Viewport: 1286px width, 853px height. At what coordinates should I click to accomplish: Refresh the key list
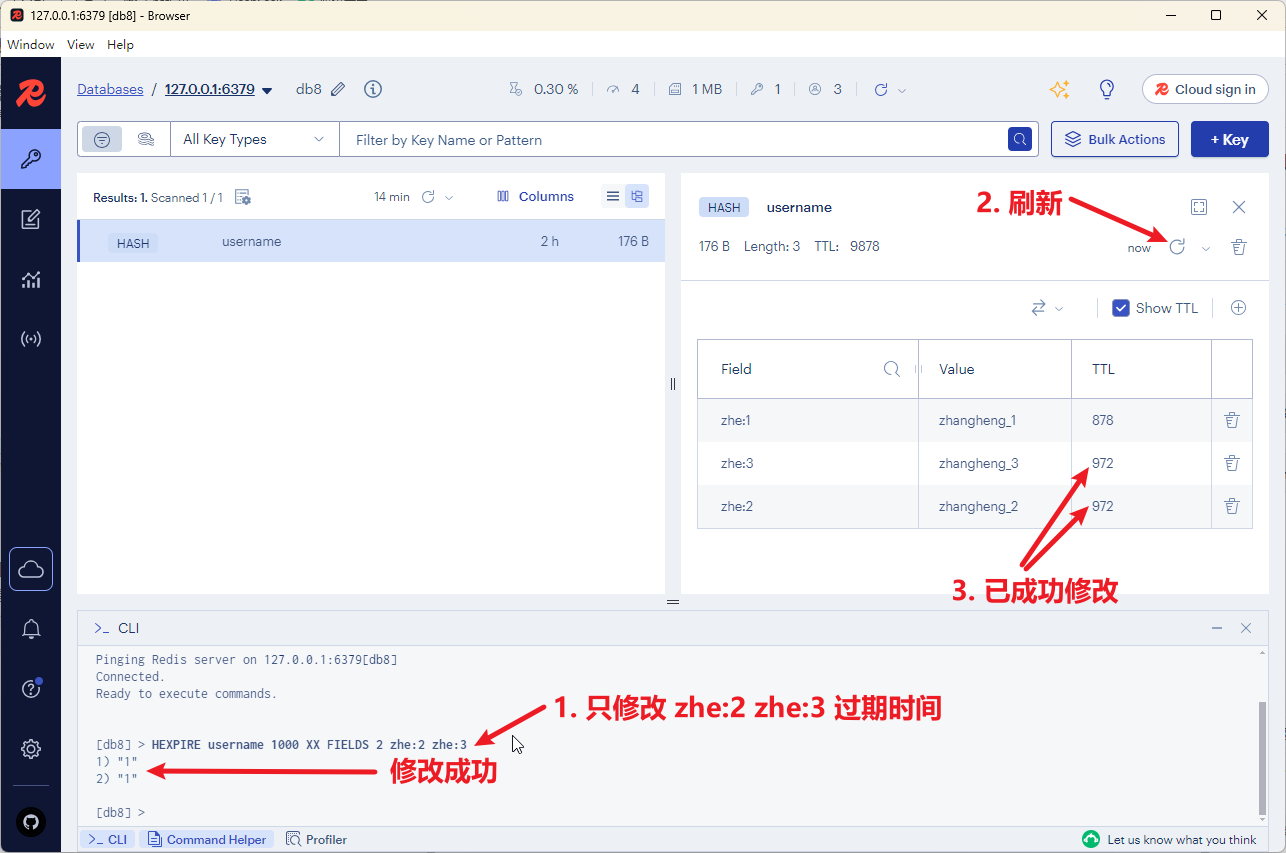pos(428,197)
